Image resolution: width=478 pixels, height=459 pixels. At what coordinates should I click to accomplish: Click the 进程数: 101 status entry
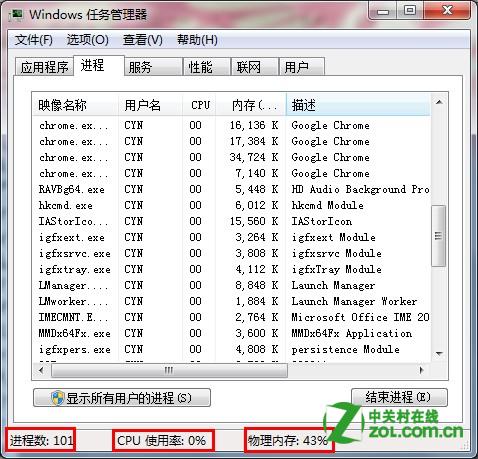tap(41, 440)
